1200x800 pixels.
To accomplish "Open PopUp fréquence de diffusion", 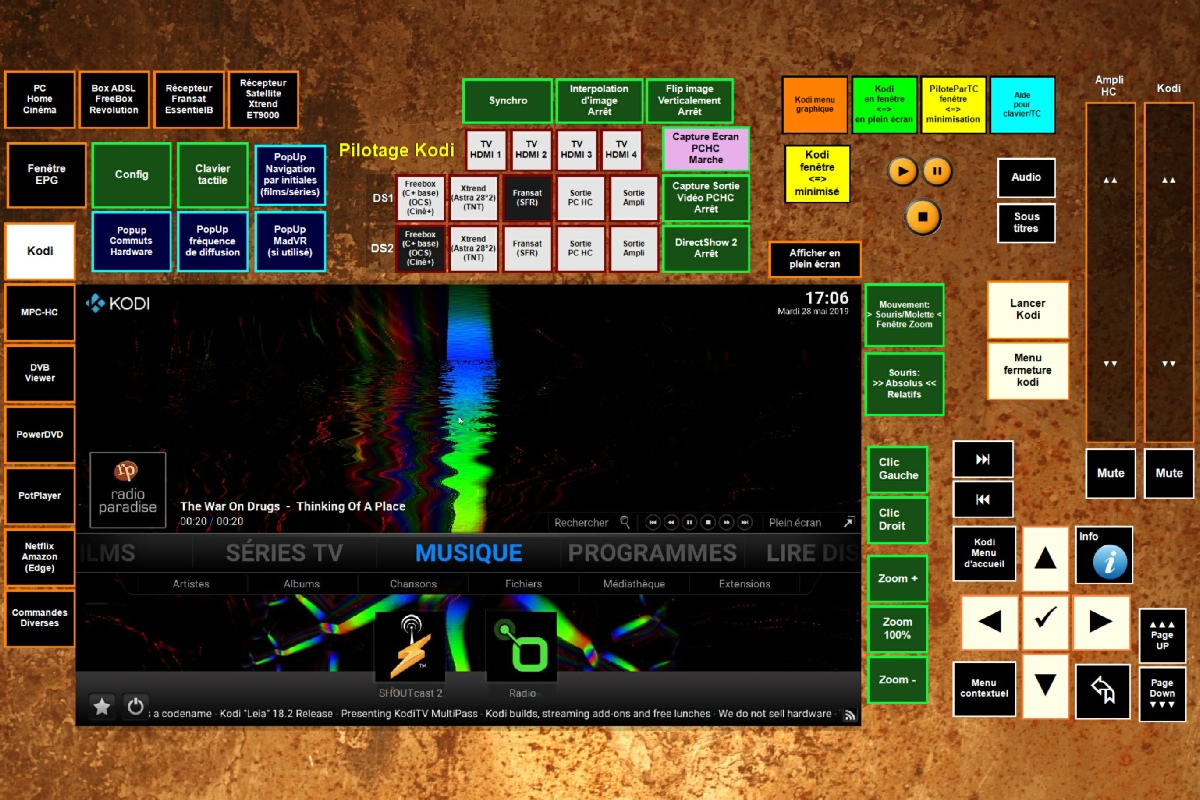I will tap(213, 241).
